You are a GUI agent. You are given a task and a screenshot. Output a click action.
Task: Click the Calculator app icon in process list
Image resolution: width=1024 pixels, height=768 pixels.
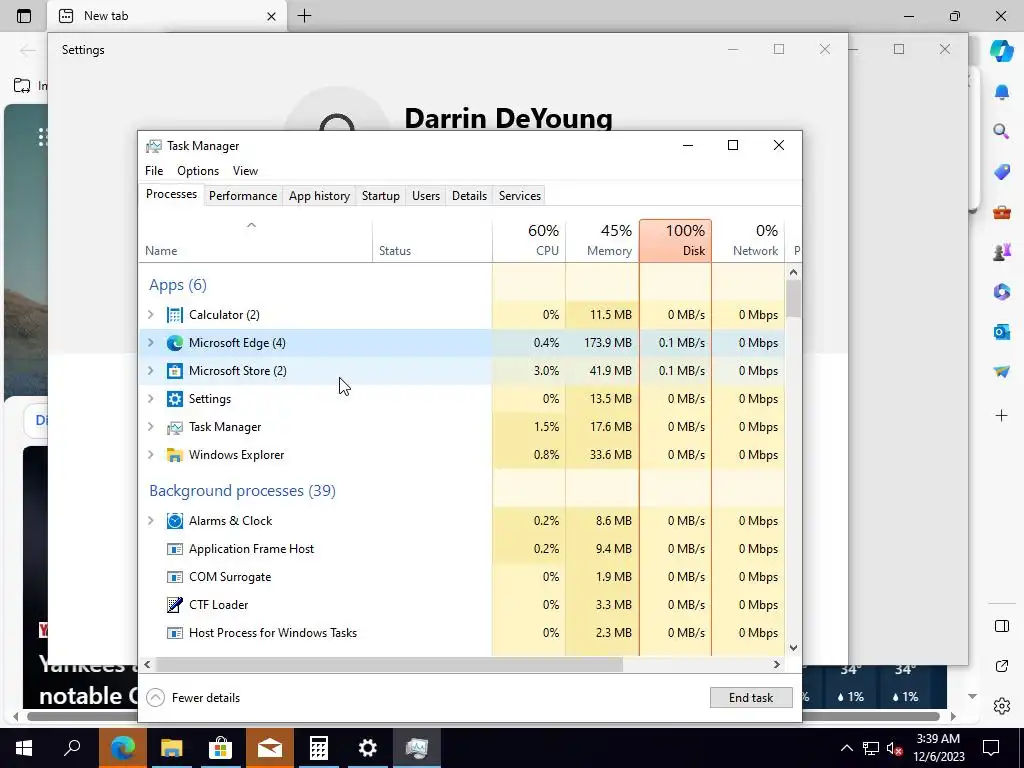click(174, 315)
